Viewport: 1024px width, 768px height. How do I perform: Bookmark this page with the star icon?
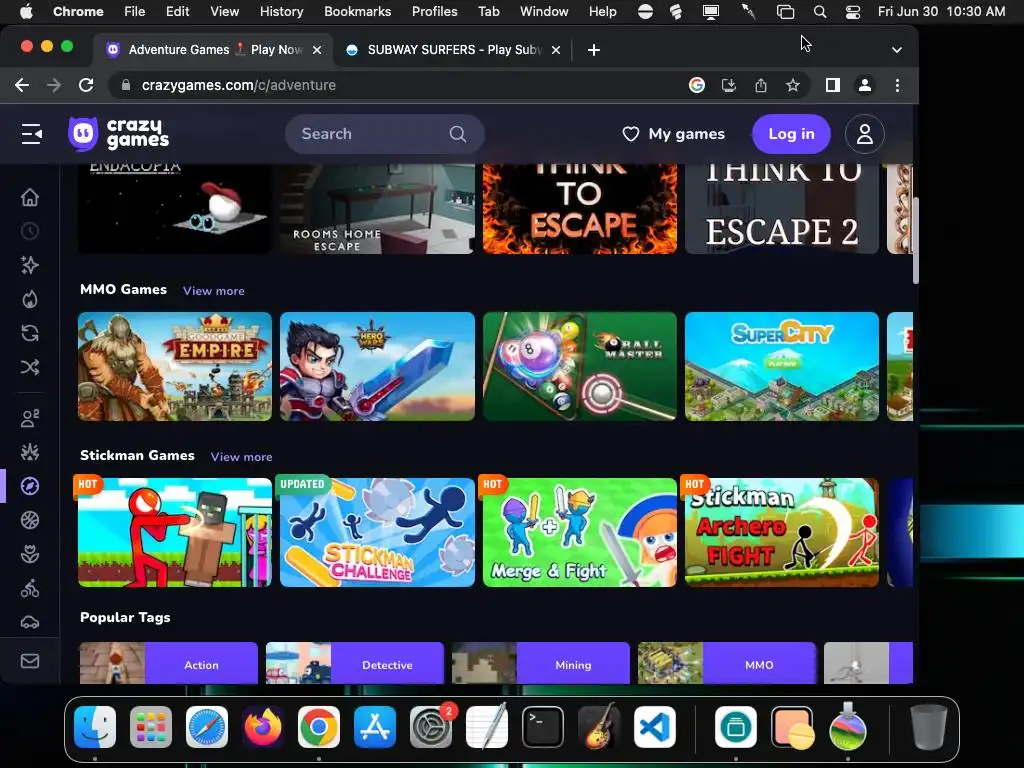[x=793, y=85]
